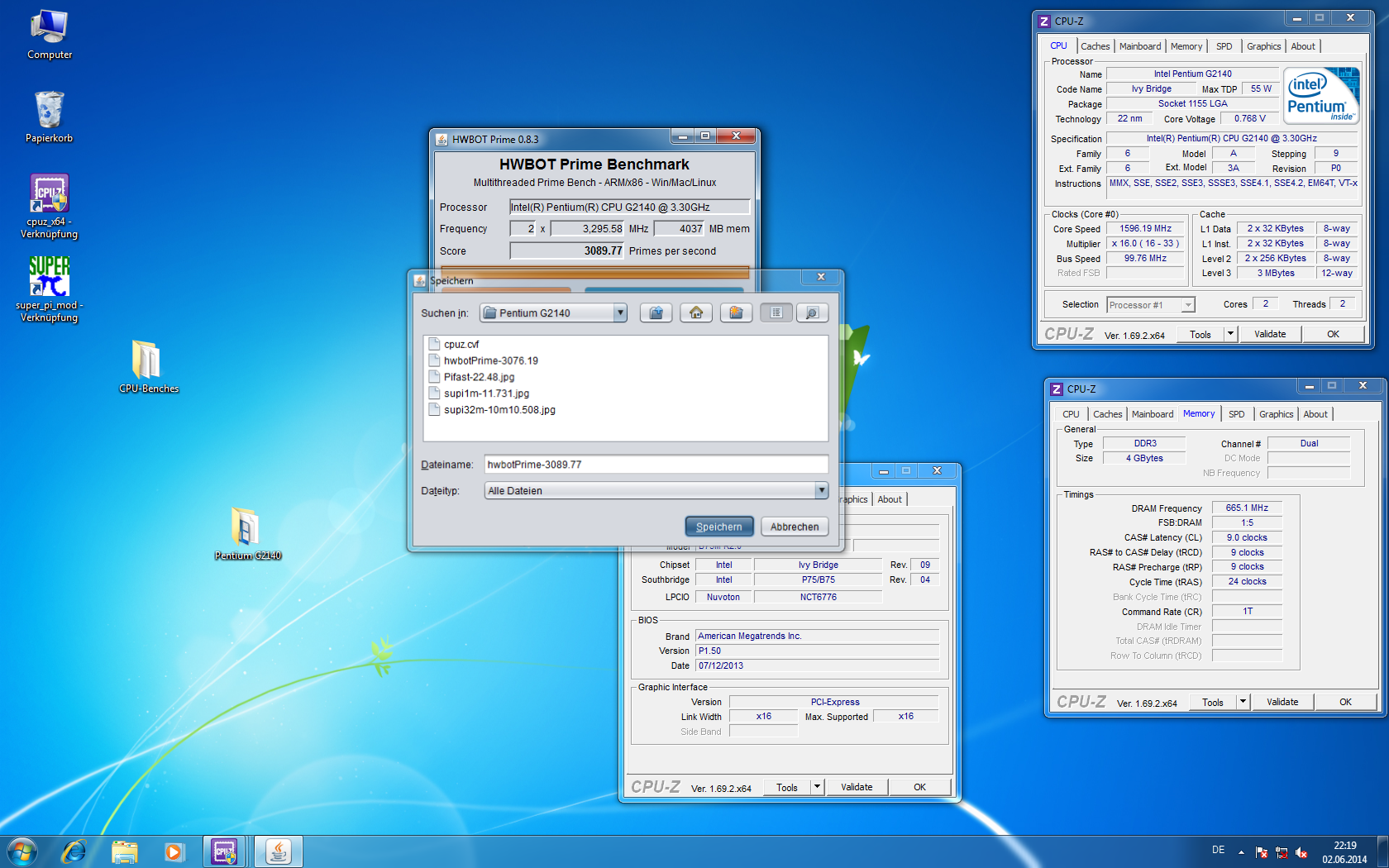The width and height of the screenshot is (1389, 868).
Task: Switch to Java HWBOT Prime taskbar button
Action: [x=279, y=851]
